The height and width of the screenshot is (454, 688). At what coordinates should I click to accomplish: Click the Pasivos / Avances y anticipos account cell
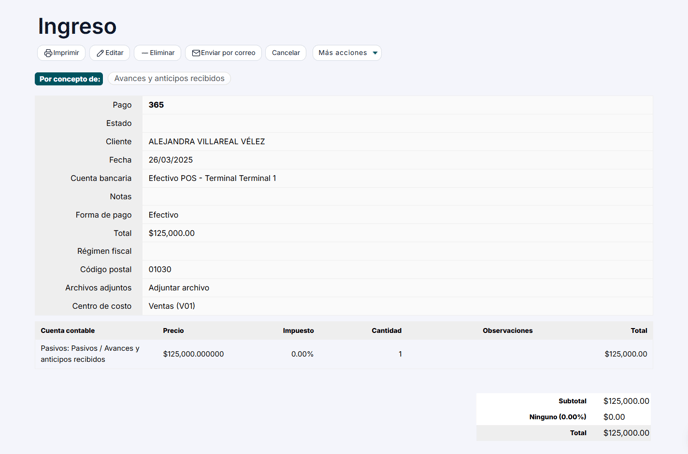click(x=90, y=354)
